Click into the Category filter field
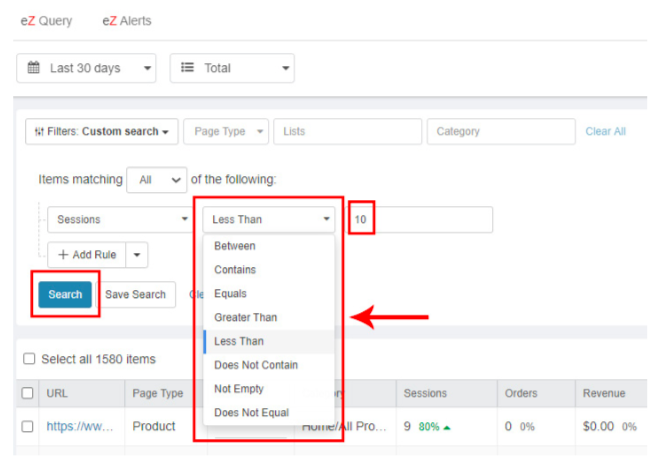Viewport: 671px width, 471px height. pyautogui.click(x=501, y=131)
